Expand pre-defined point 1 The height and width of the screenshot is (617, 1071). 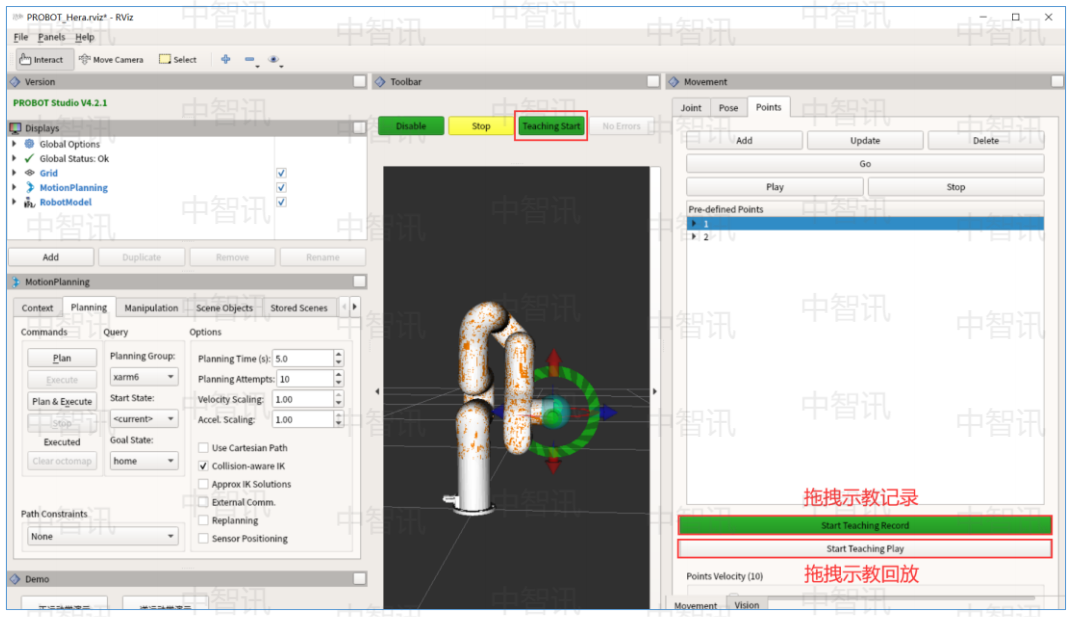click(x=694, y=223)
